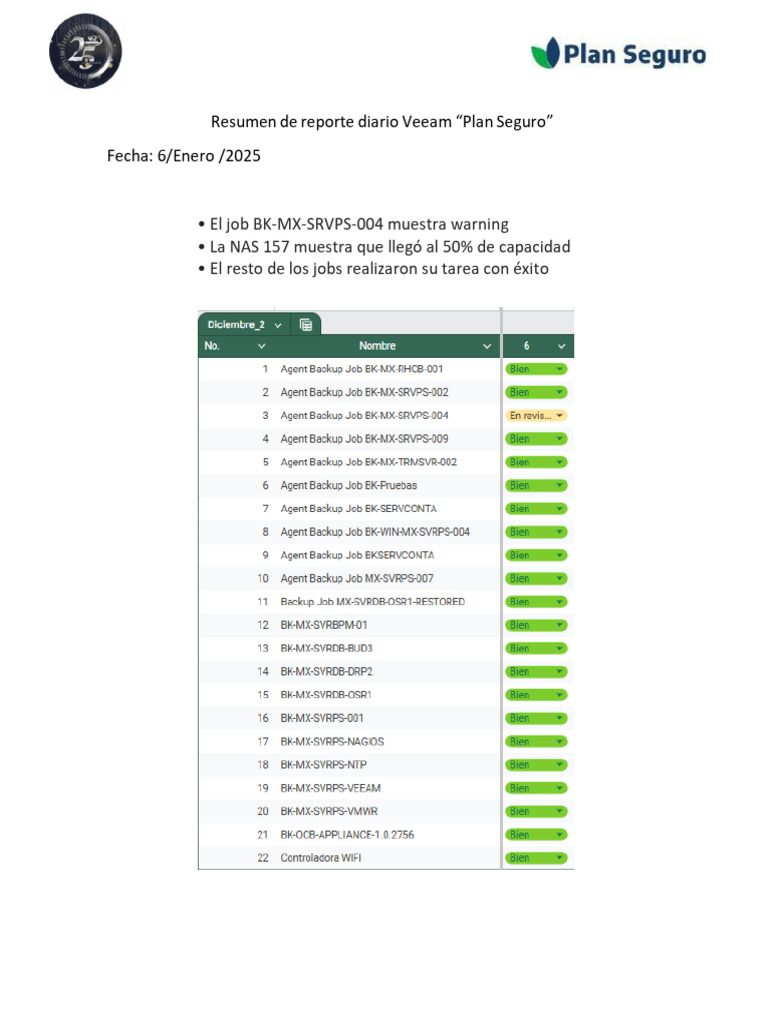The image size is (768, 1024).
Task: Click the Plan Seguro leaf logo
Action: [546, 54]
